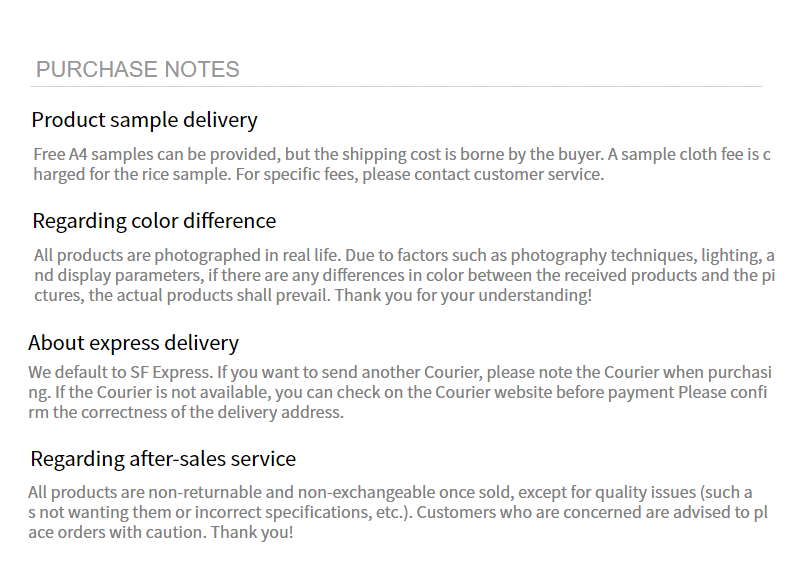Click the PURCHASE NOTES title
This screenshot has width=790, height=588.
pyautogui.click(x=138, y=70)
